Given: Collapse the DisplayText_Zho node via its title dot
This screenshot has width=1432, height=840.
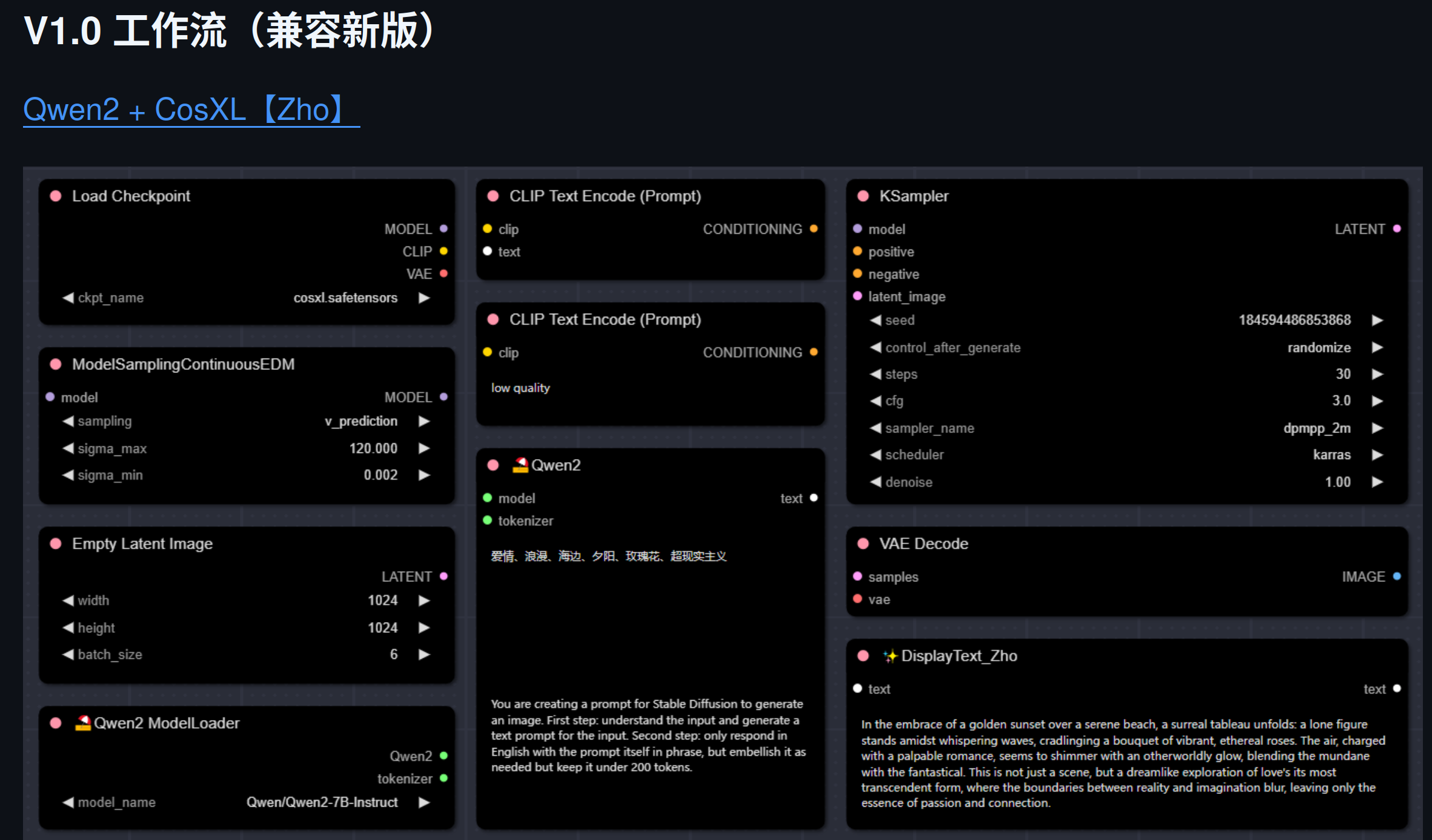Looking at the screenshot, I should coord(863,656).
